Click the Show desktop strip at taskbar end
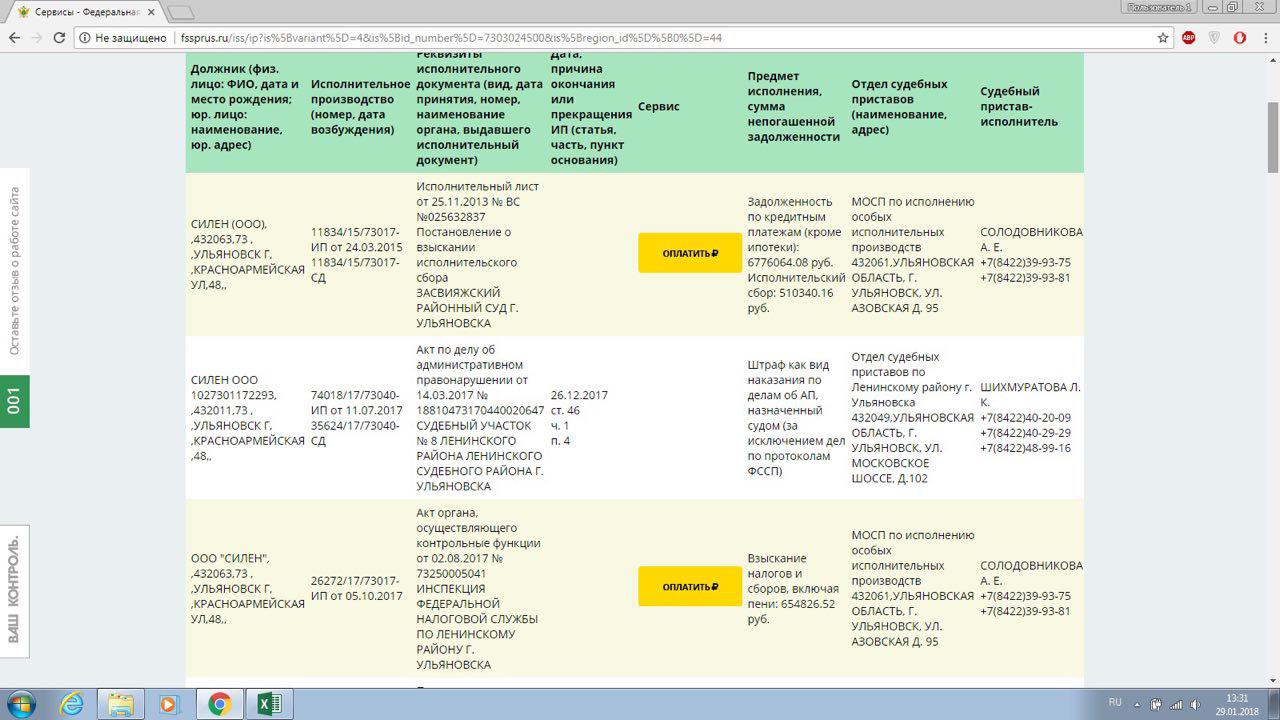The height and width of the screenshot is (720, 1280). 1273,704
